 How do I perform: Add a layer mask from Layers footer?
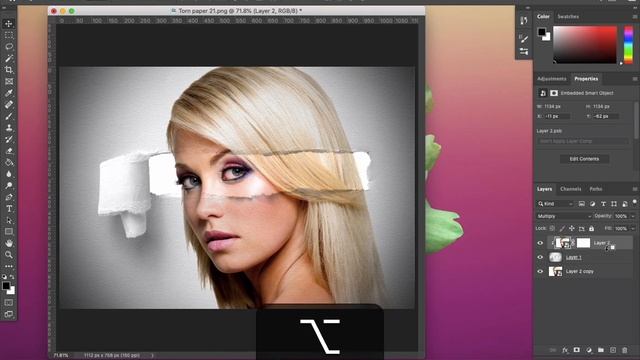point(577,350)
